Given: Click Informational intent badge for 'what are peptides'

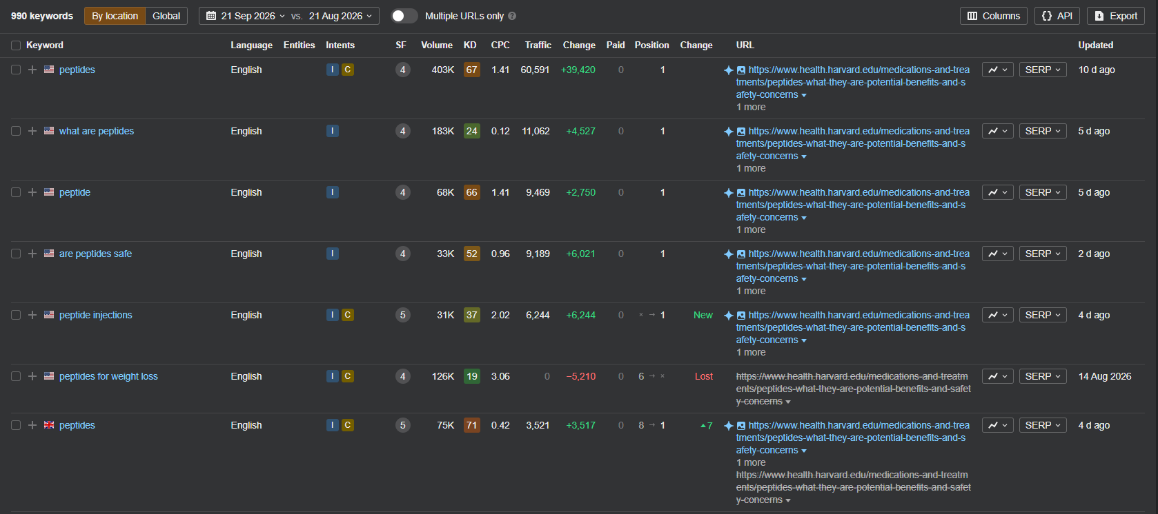Looking at the screenshot, I should point(332,131).
